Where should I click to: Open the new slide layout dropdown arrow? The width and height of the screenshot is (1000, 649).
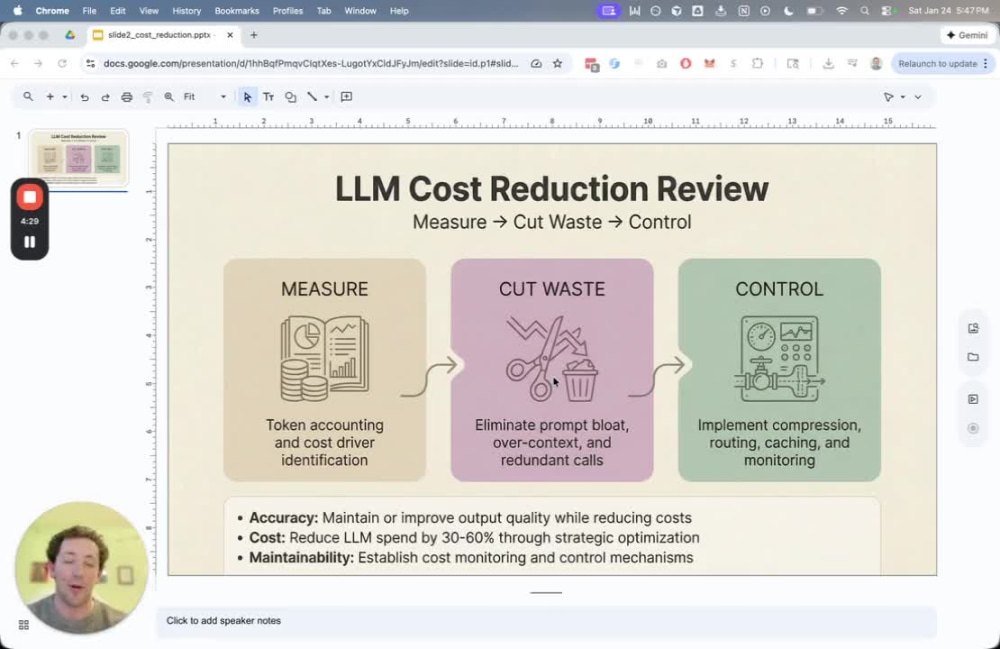click(x=64, y=97)
